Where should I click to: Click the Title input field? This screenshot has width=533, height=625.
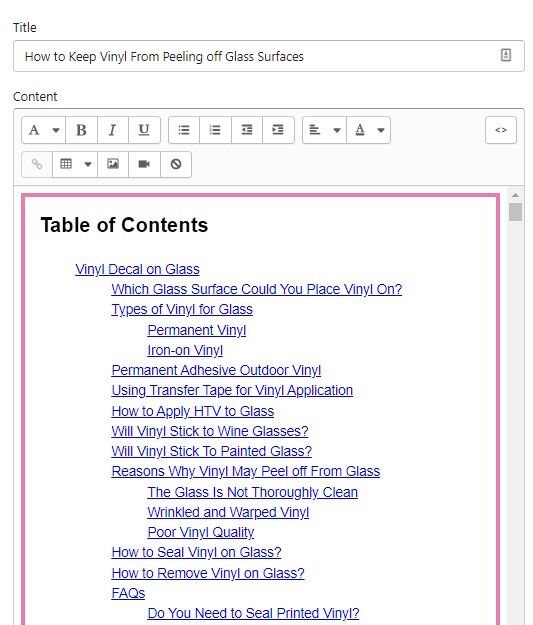point(269,56)
